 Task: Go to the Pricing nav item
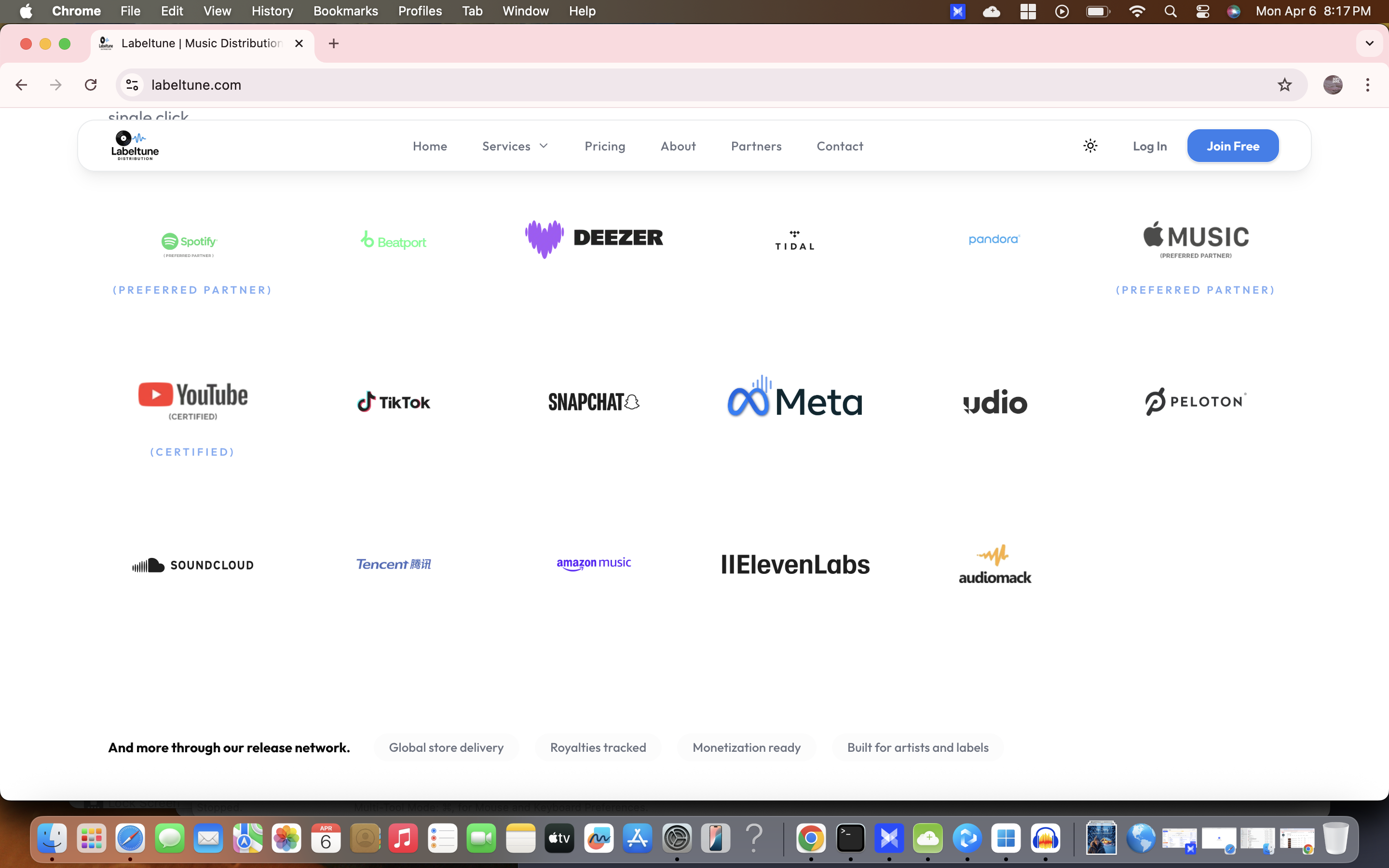(x=604, y=146)
